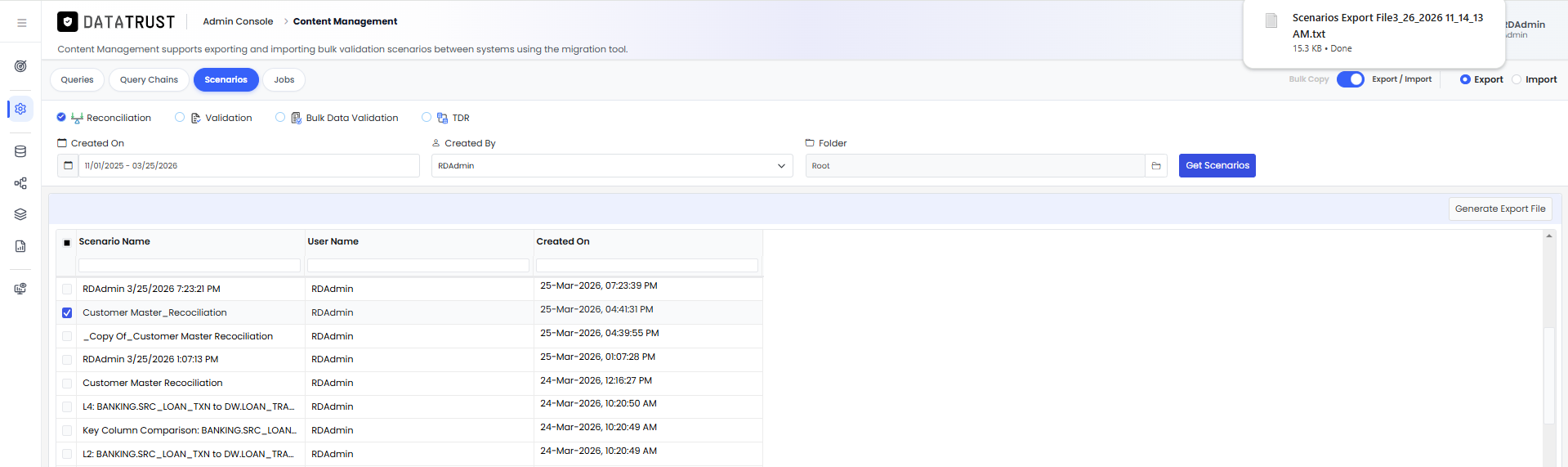Viewport: 1568px width, 467px height.
Task: Toggle the select-all header checkbox
Action: click(67, 243)
